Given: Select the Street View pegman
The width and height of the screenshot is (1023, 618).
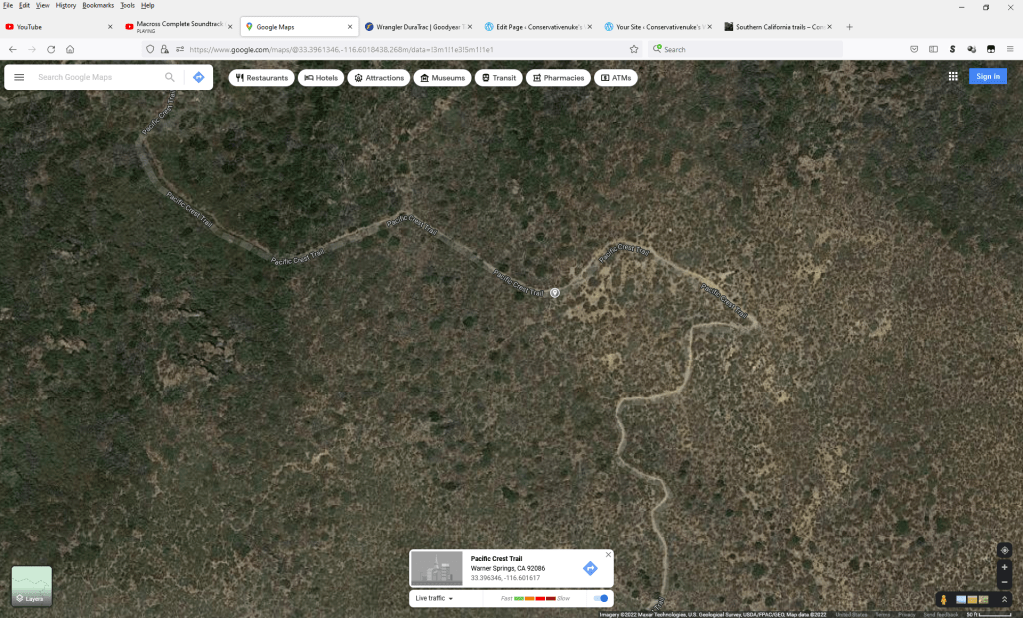Looking at the screenshot, I should point(943,599).
